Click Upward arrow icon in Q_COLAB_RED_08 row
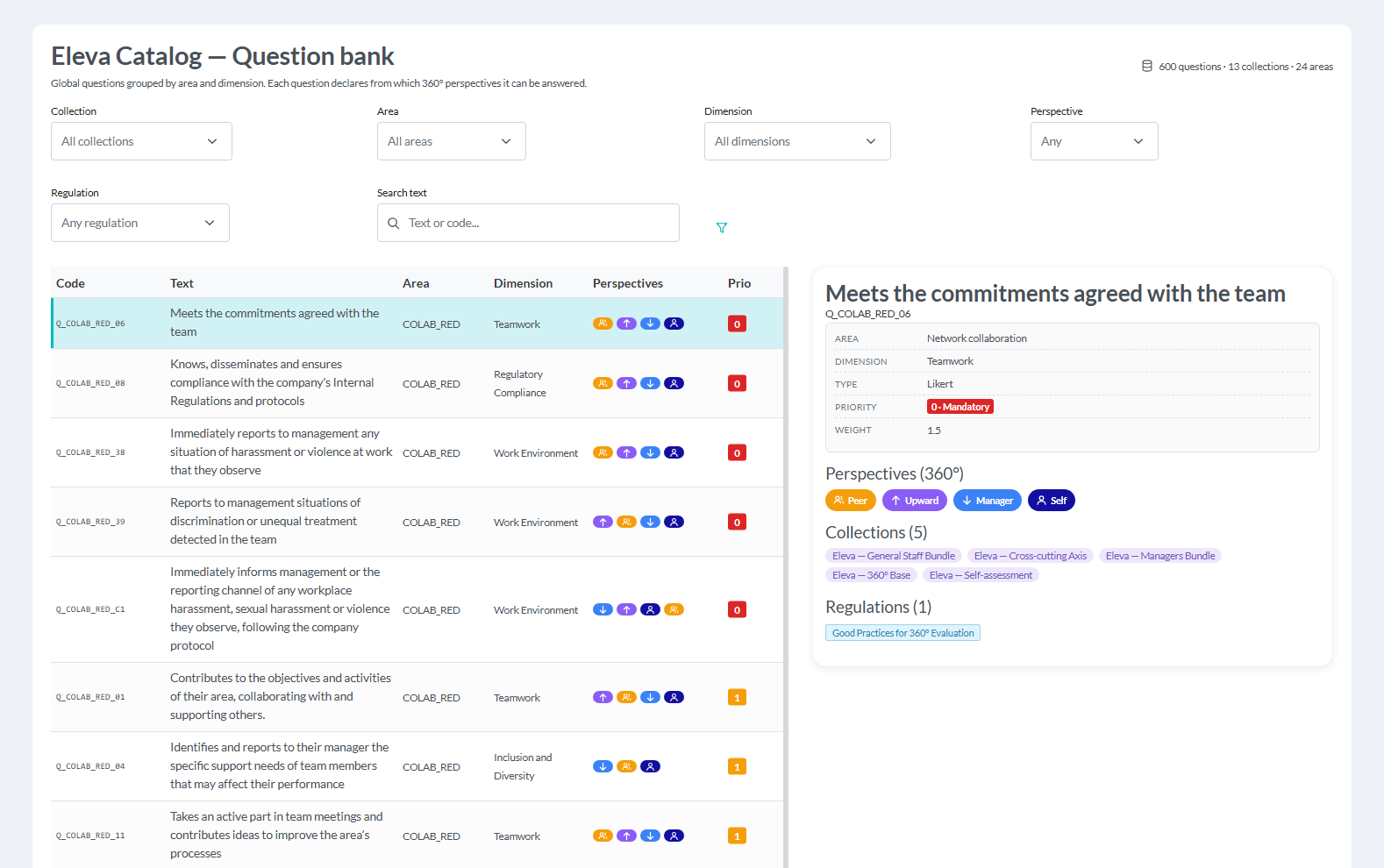The height and width of the screenshot is (868, 1384). [x=626, y=383]
